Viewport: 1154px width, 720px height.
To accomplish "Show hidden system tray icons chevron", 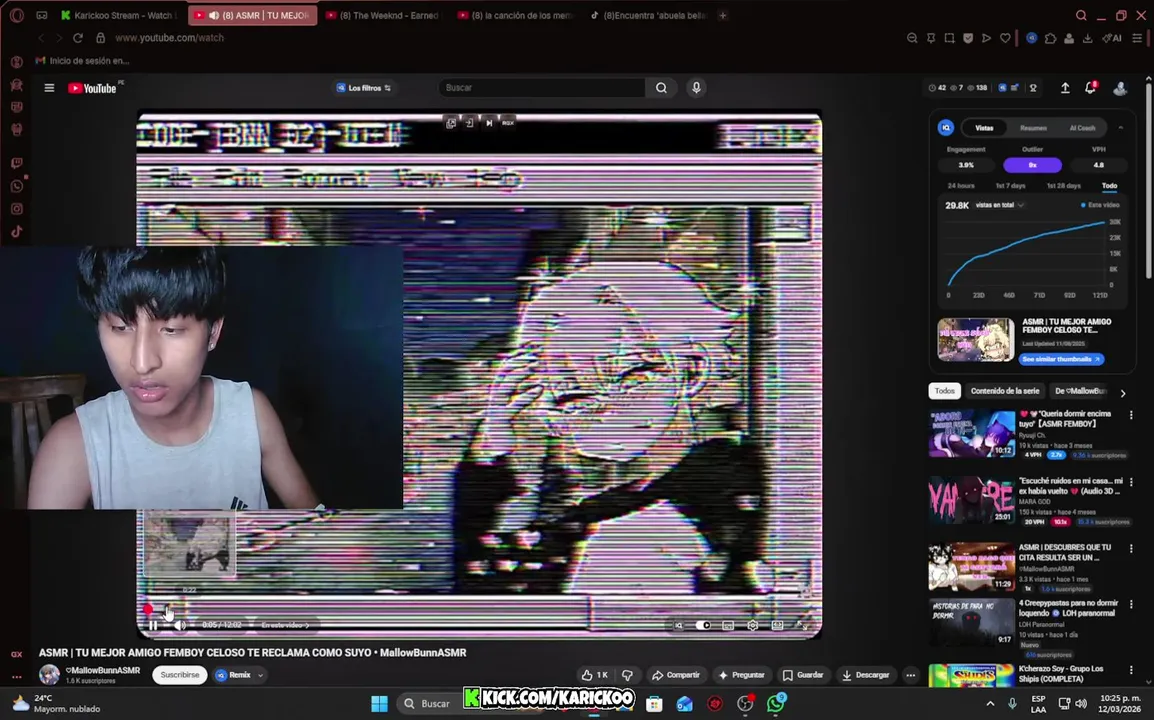I will click(x=990, y=704).
